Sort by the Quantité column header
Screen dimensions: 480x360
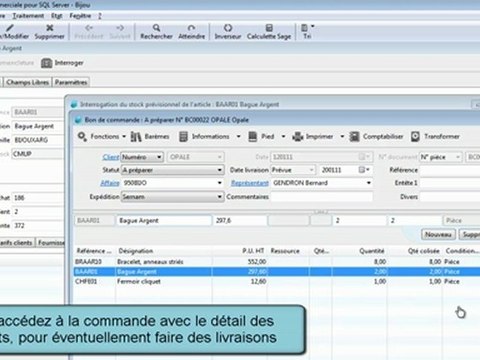[x=372, y=251]
